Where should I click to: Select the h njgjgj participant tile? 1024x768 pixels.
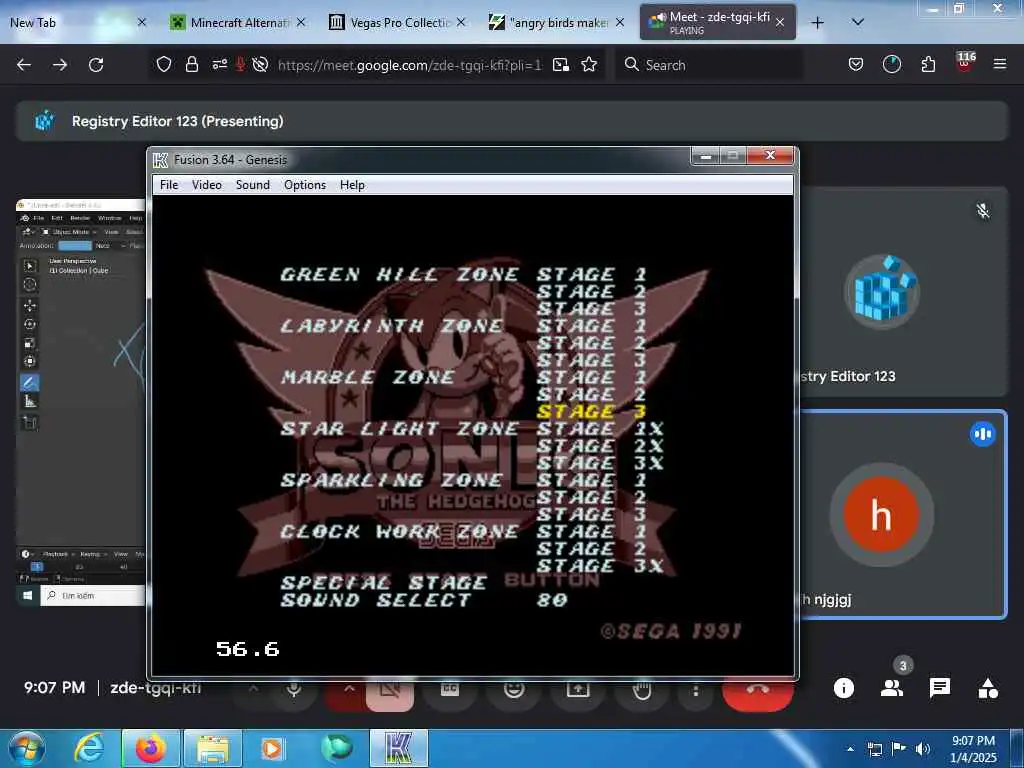pos(903,514)
